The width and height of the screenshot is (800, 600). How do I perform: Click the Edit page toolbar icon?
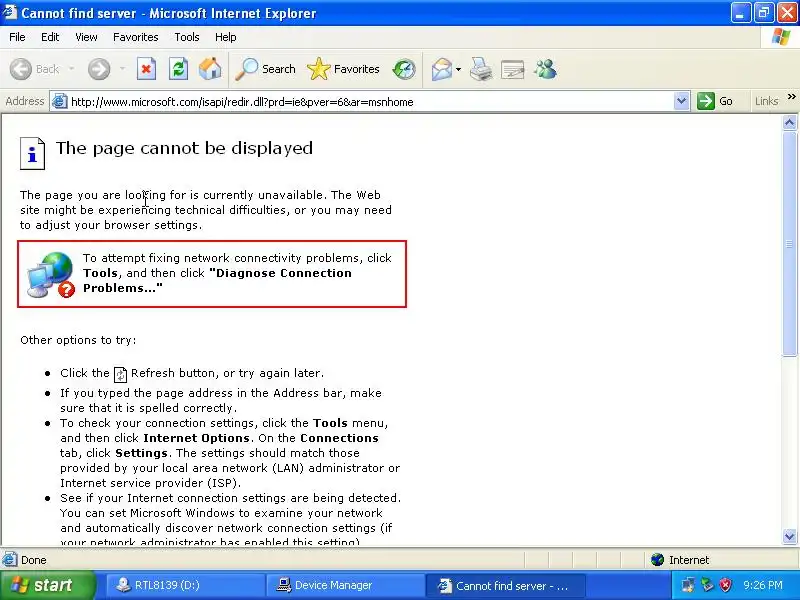pos(513,69)
